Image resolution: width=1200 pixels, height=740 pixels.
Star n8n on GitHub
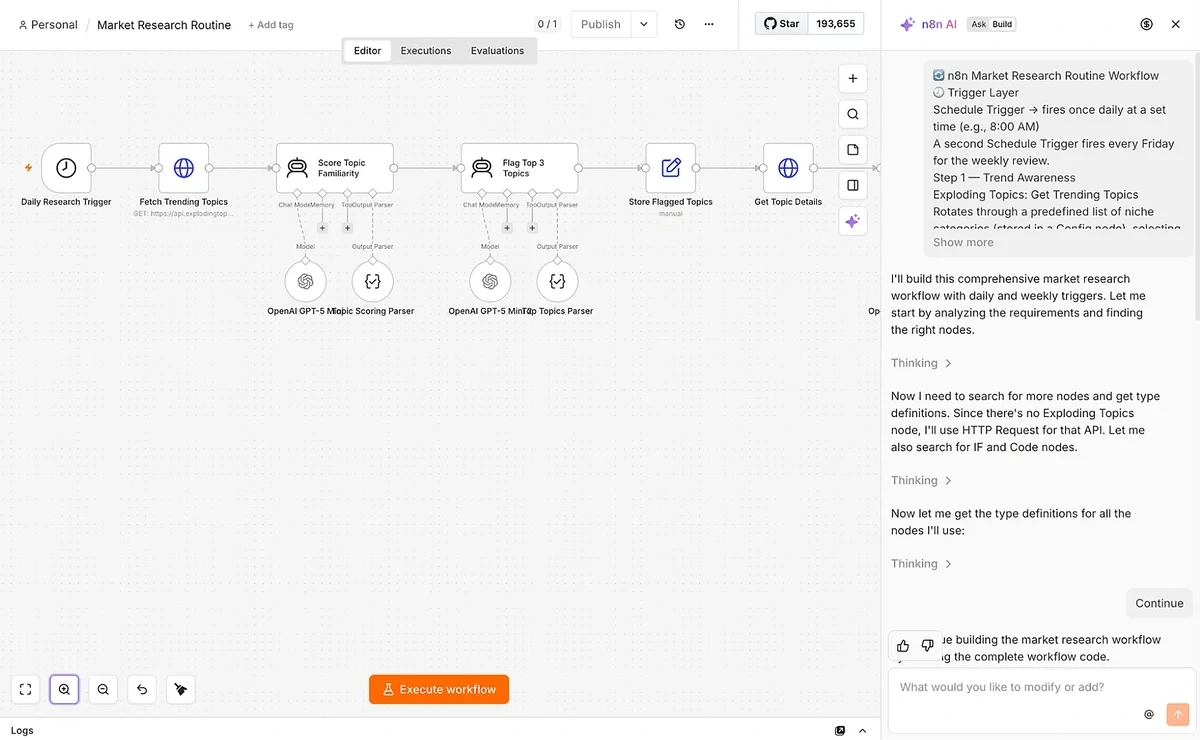coord(782,23)
